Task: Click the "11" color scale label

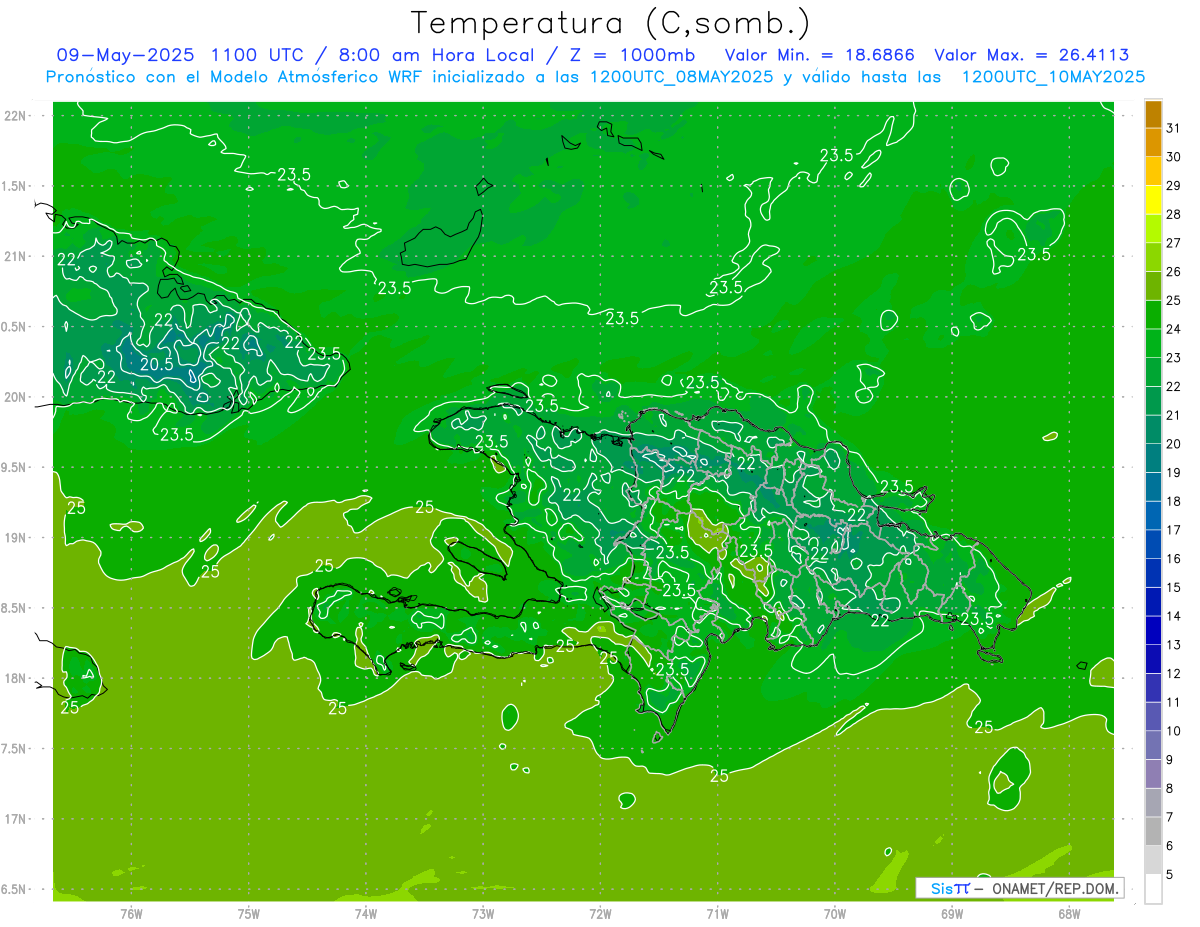Action: coord(1173,702)
